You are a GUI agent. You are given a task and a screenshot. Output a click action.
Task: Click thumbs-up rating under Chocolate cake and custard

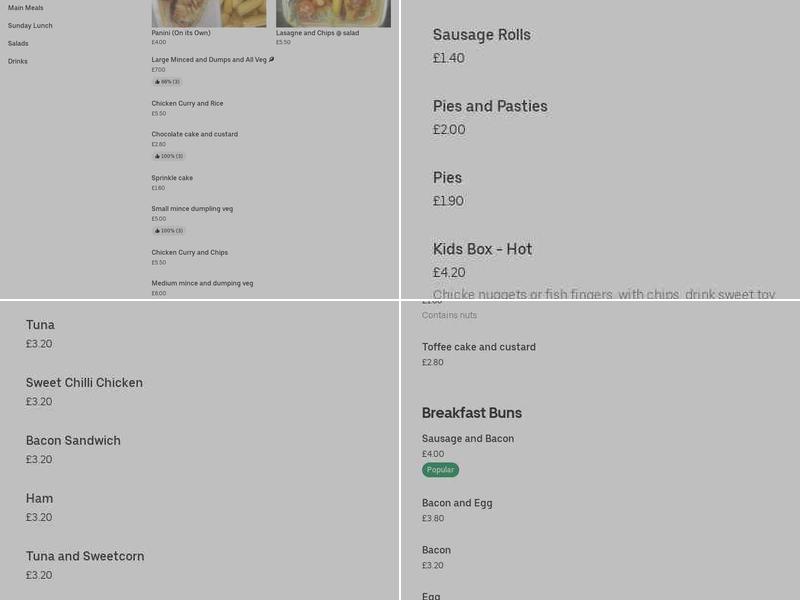click(168, 156)
